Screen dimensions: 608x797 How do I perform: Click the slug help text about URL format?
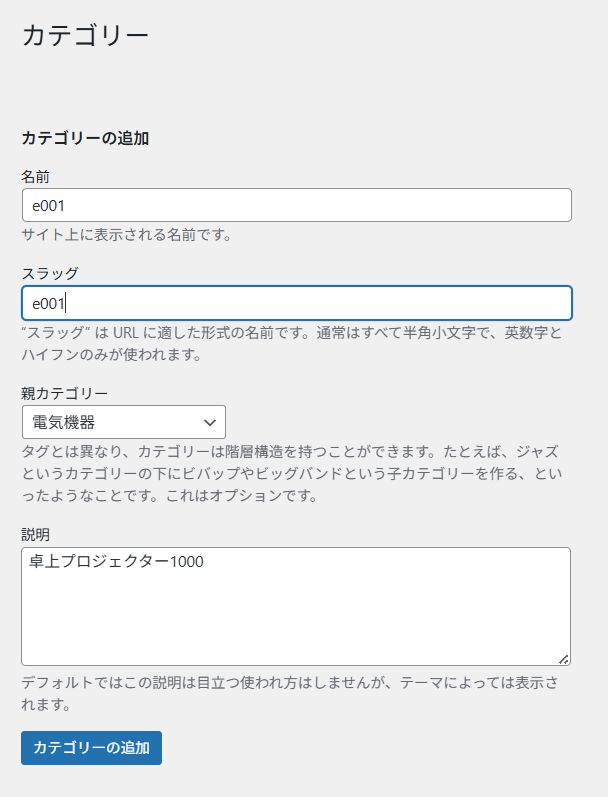pyautogui.click(x=292, y=344)
